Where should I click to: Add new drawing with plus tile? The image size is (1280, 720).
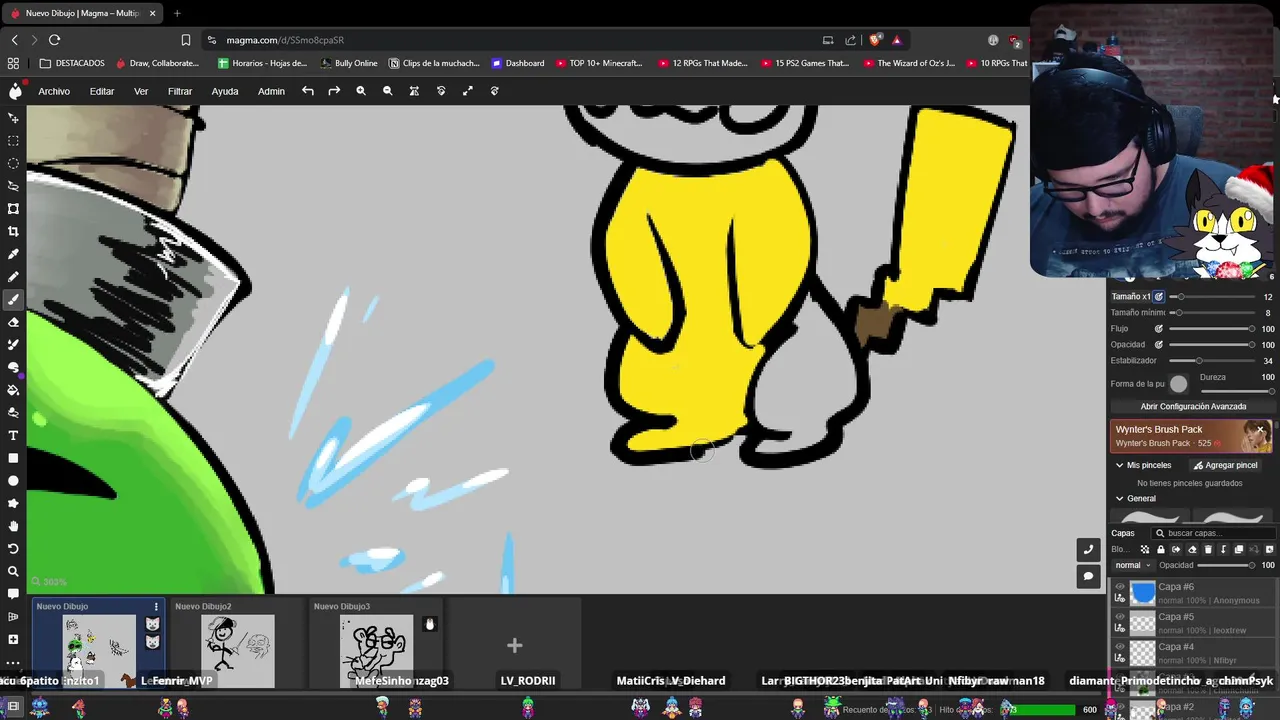514,646
